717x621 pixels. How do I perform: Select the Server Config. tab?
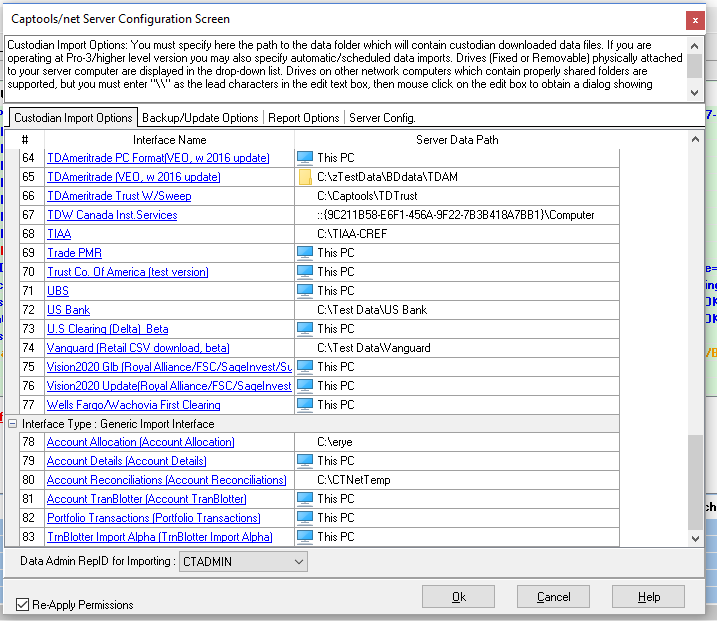pos(381,118)
